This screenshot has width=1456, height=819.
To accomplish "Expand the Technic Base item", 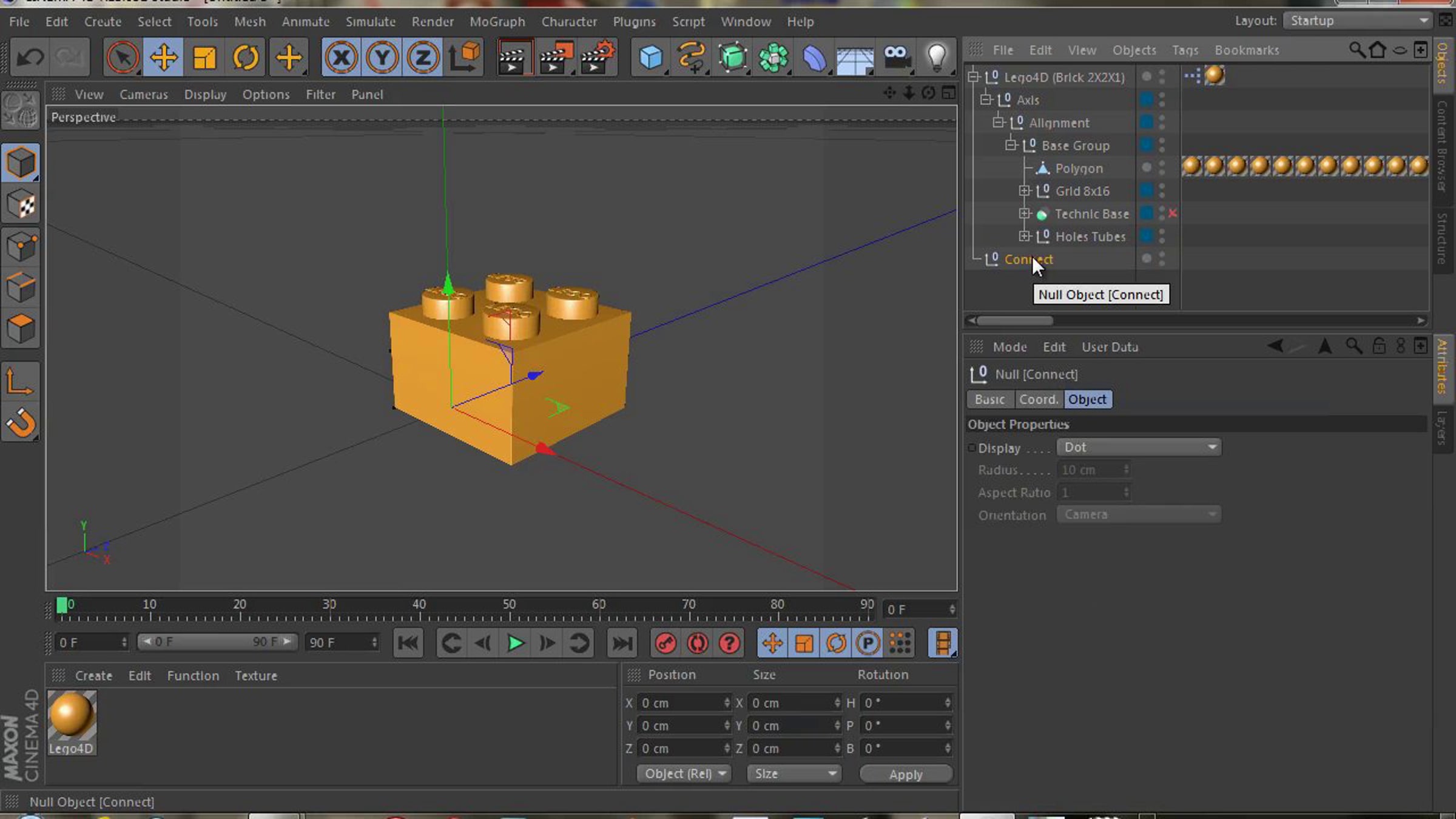I will (1025, 214).
